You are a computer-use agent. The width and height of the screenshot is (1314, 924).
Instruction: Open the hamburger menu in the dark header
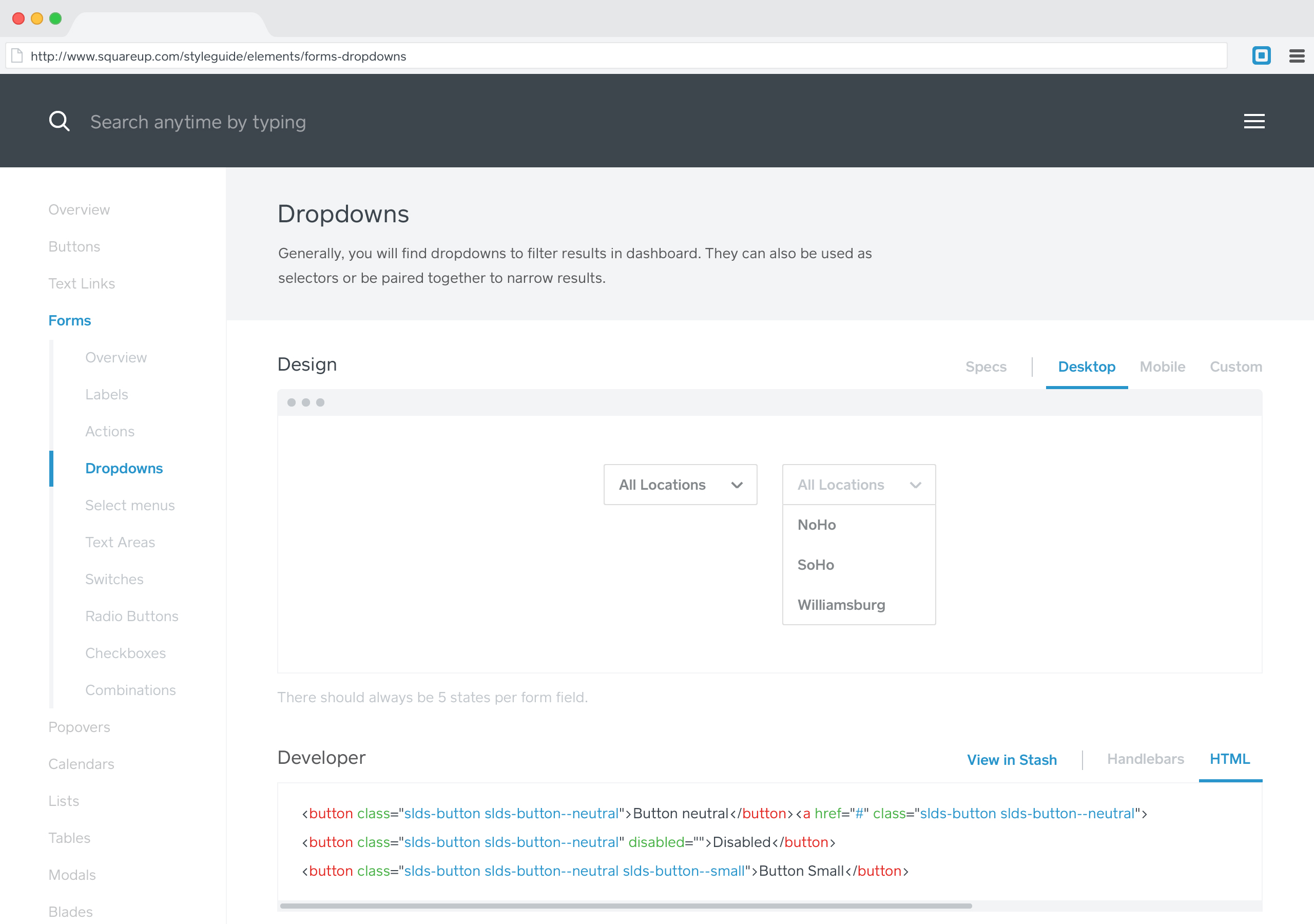click(1253, 121)
